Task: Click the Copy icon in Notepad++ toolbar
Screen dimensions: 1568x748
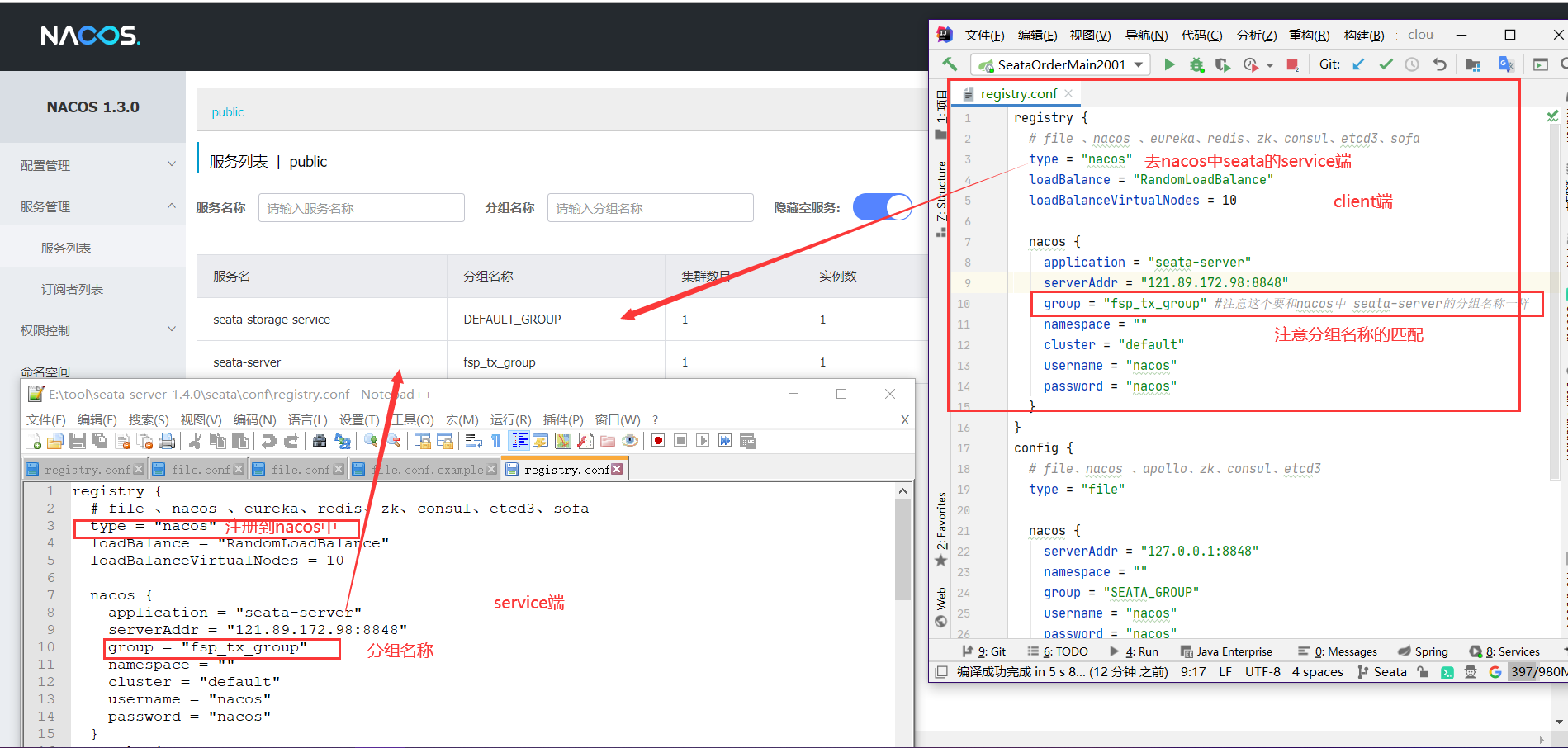Action: pyautogui.click(x=218, y=441)
